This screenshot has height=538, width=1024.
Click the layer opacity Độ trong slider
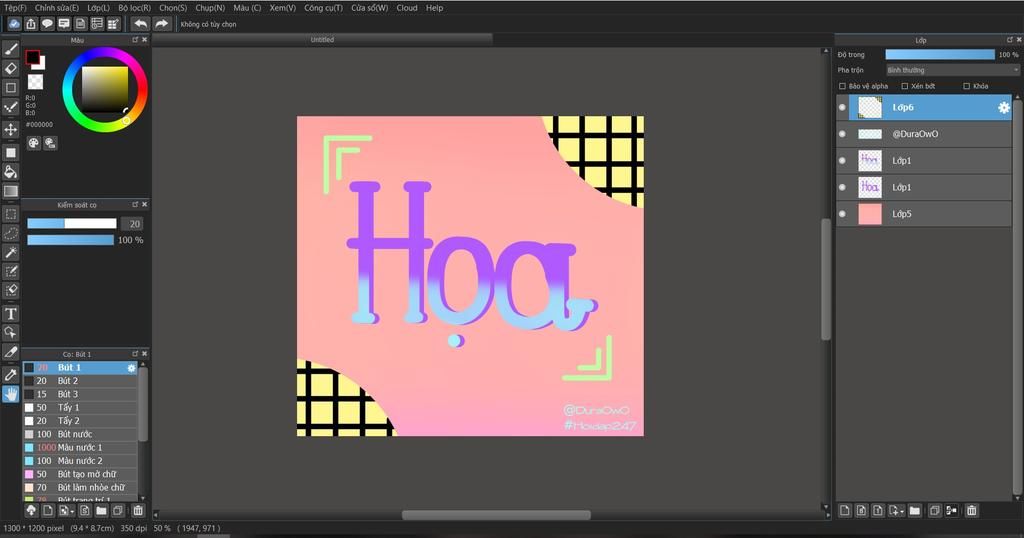(x=940, y=55)
